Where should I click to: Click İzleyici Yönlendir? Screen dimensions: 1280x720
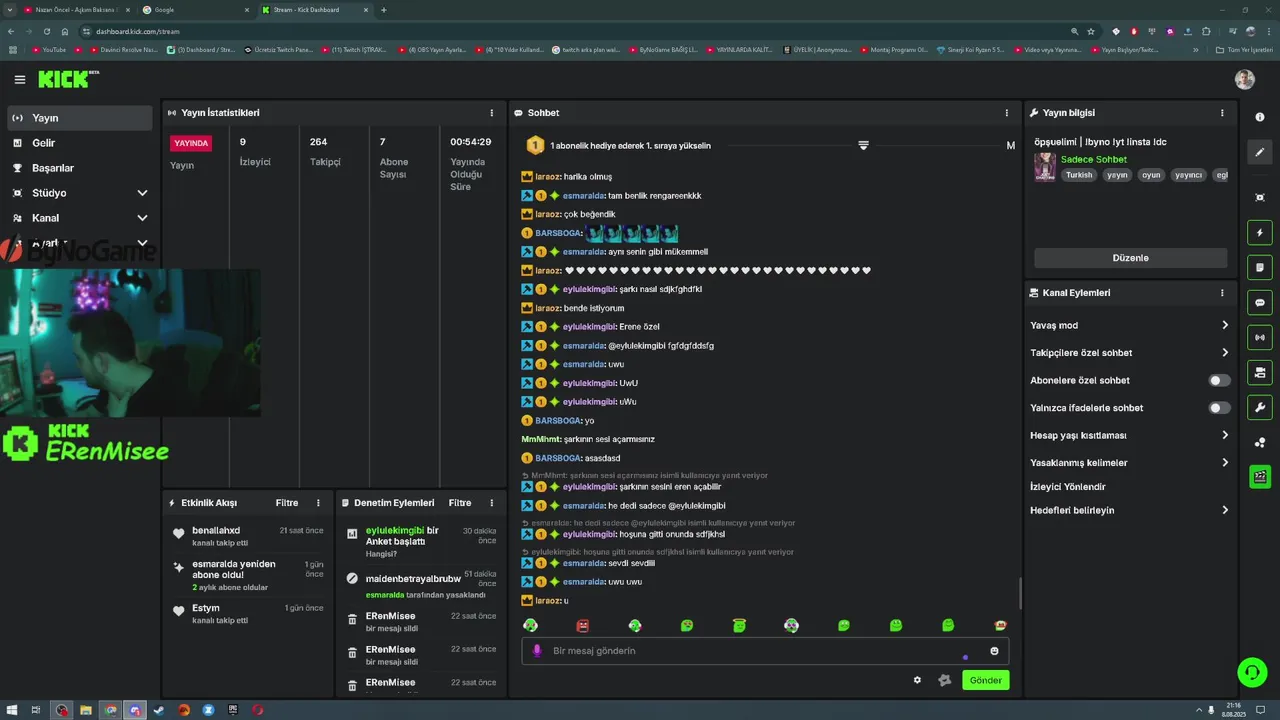coord(1068,487)
